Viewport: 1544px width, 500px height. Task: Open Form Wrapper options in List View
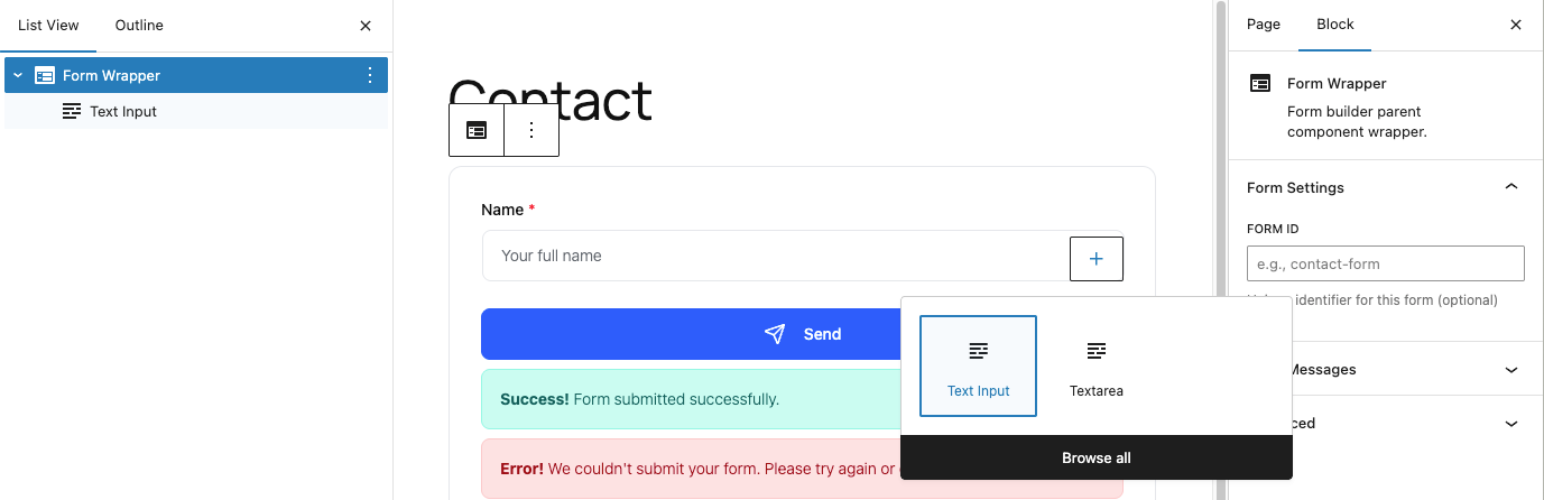point(369,75)
